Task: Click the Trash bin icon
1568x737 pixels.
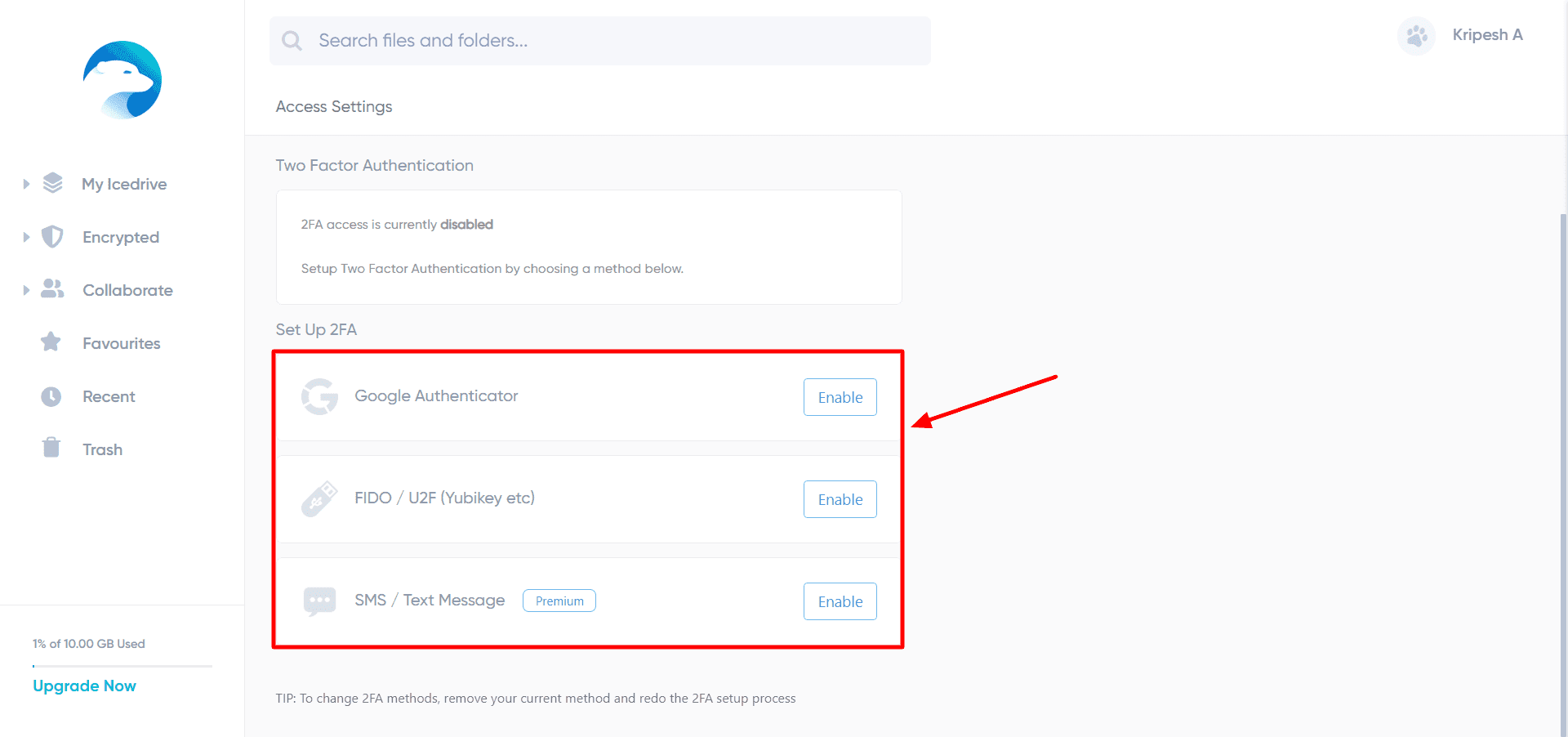Action: pos(51,448)
